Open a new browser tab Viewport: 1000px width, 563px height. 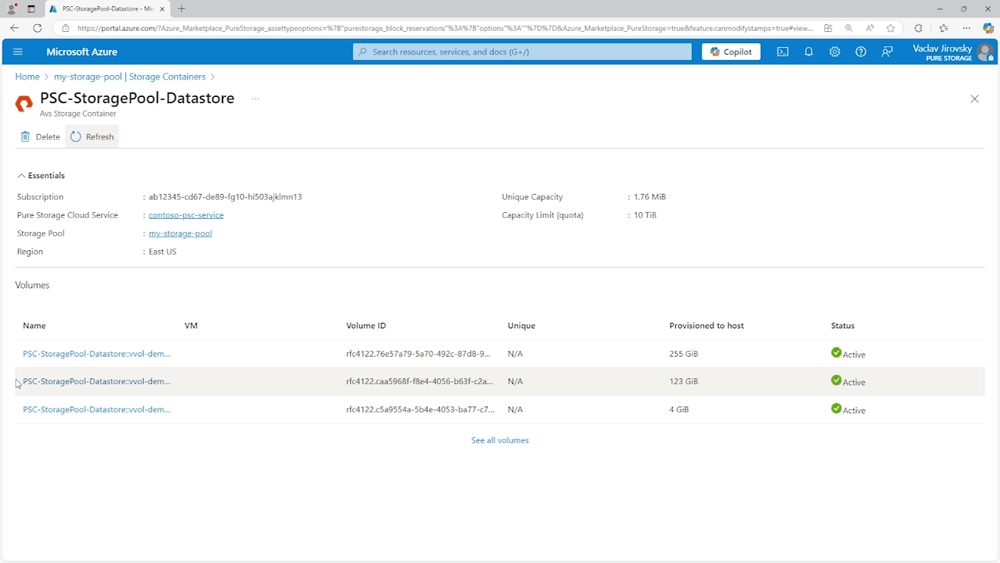(182, 9)
